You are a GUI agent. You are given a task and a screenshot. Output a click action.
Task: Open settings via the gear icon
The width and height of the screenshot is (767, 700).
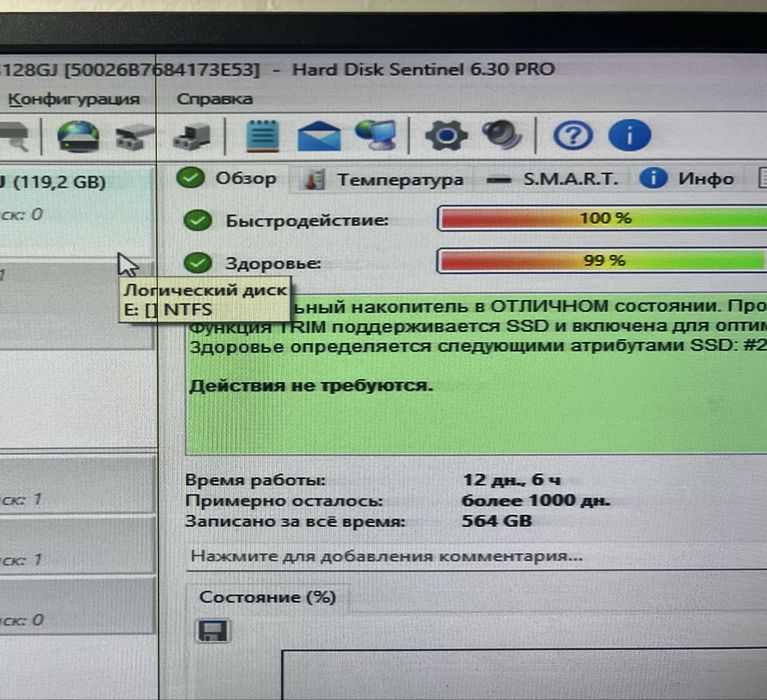pos(446,135)
